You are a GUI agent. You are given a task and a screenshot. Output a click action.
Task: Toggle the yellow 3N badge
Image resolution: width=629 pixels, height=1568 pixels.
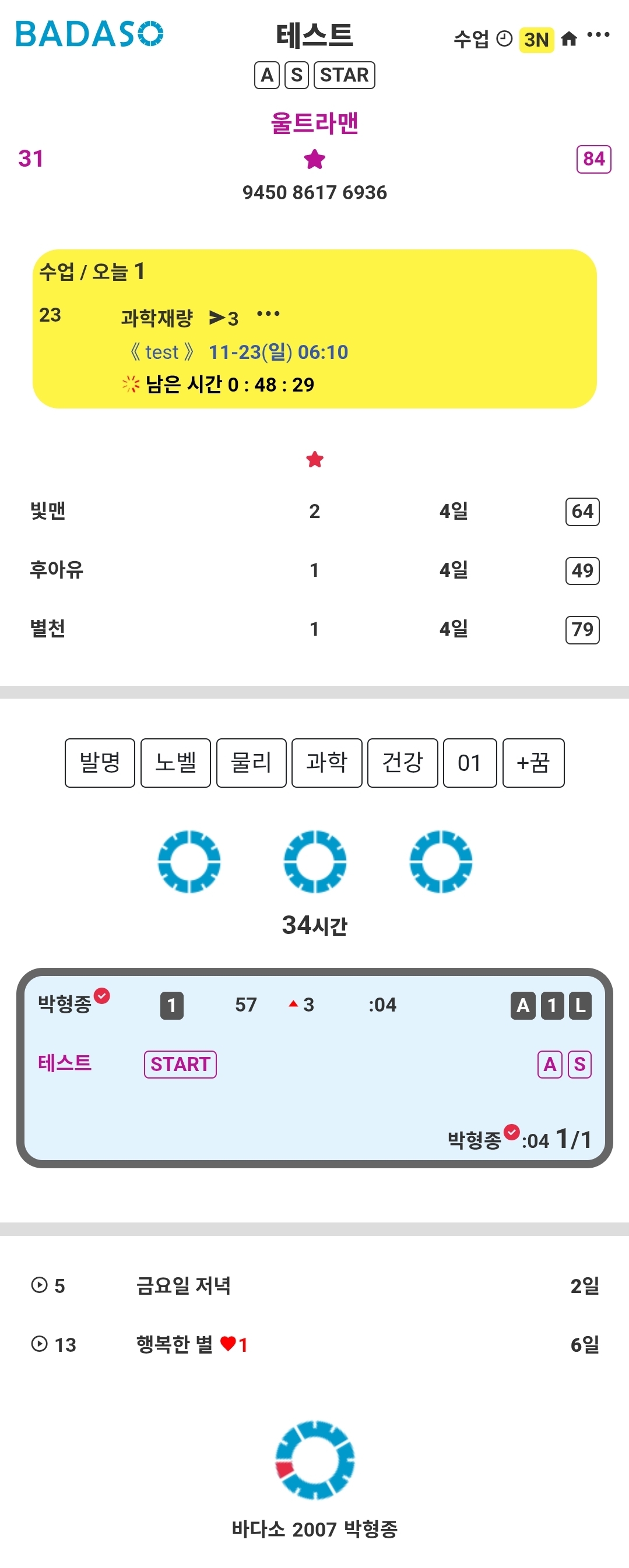pos(536,40)
